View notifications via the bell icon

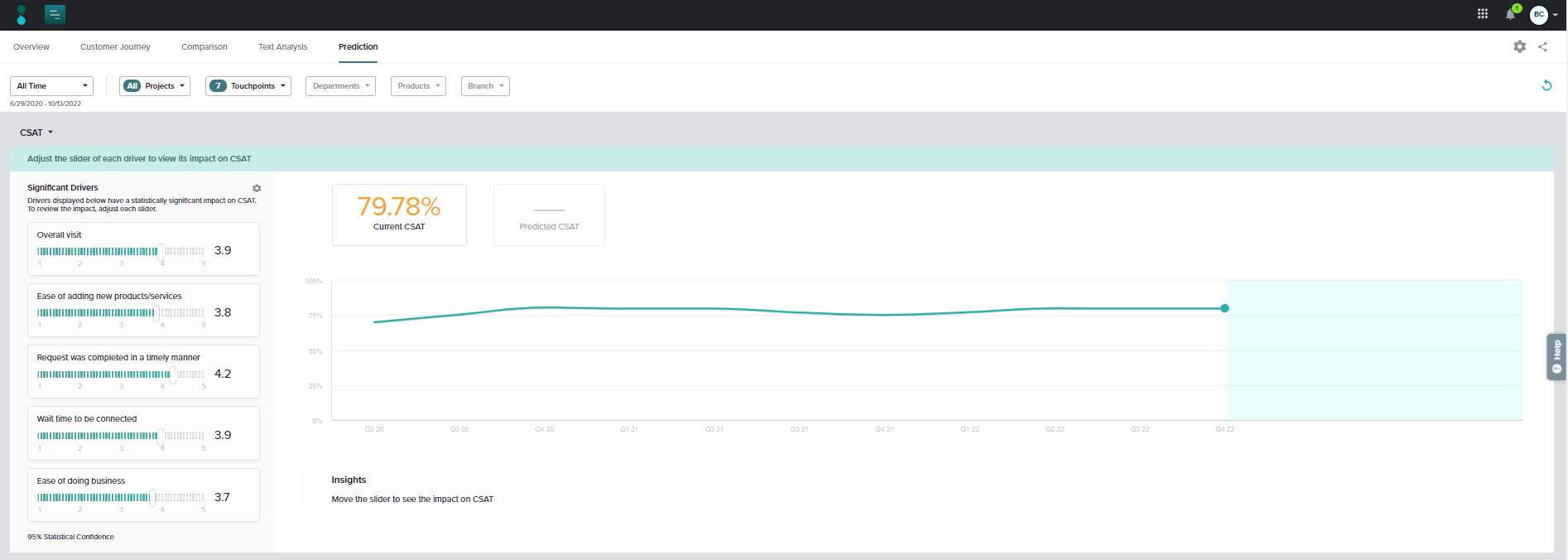coord(1510,14)
